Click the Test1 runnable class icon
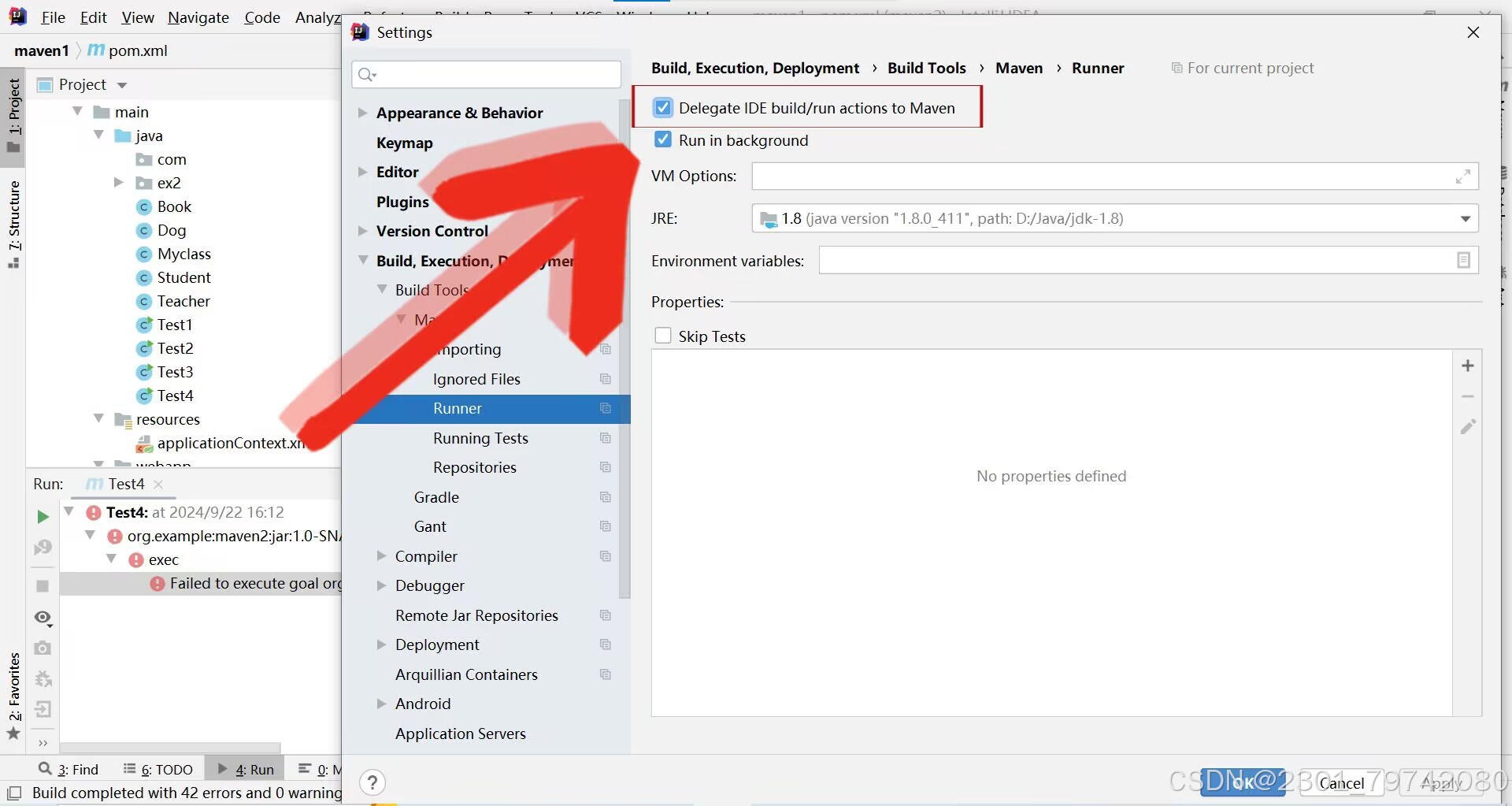Image resolution: width=1512 pixels, height=806 pixels. click(144, 325)
